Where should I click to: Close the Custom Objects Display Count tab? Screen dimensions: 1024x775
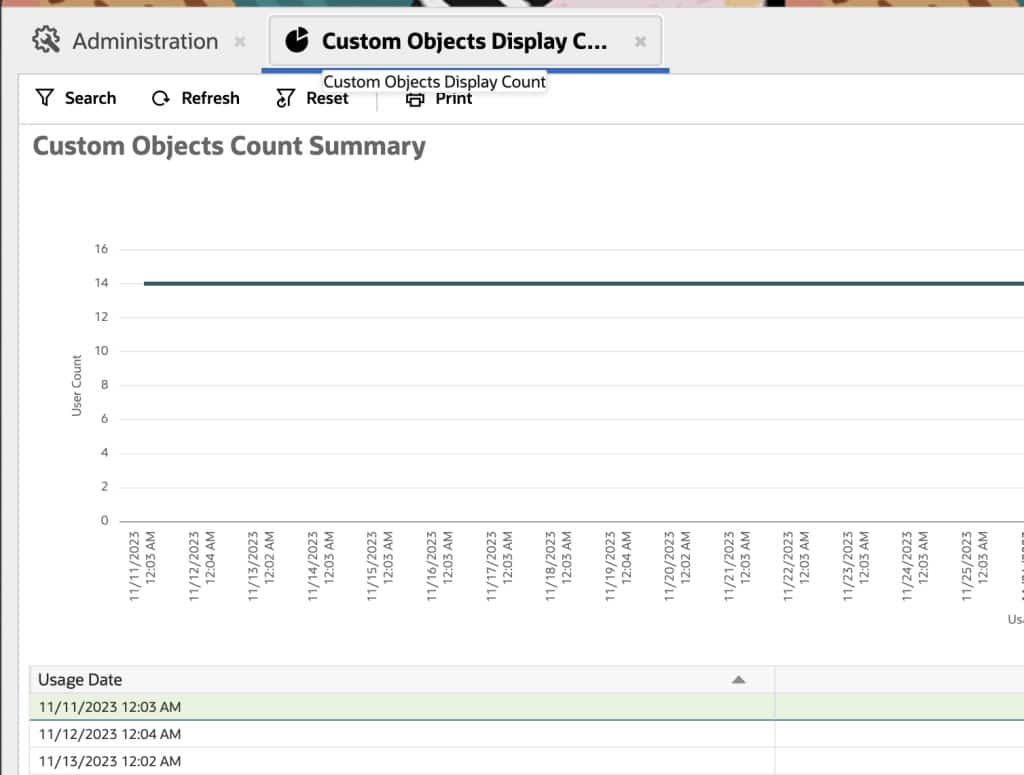point(639,42)
